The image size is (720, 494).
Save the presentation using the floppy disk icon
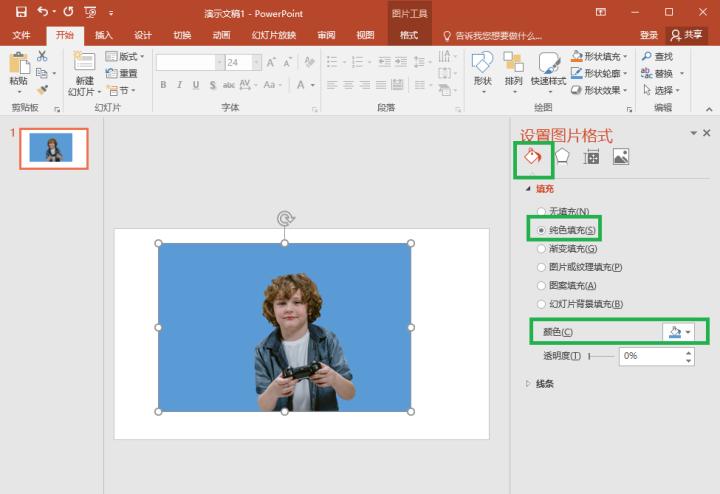[21, 12]
